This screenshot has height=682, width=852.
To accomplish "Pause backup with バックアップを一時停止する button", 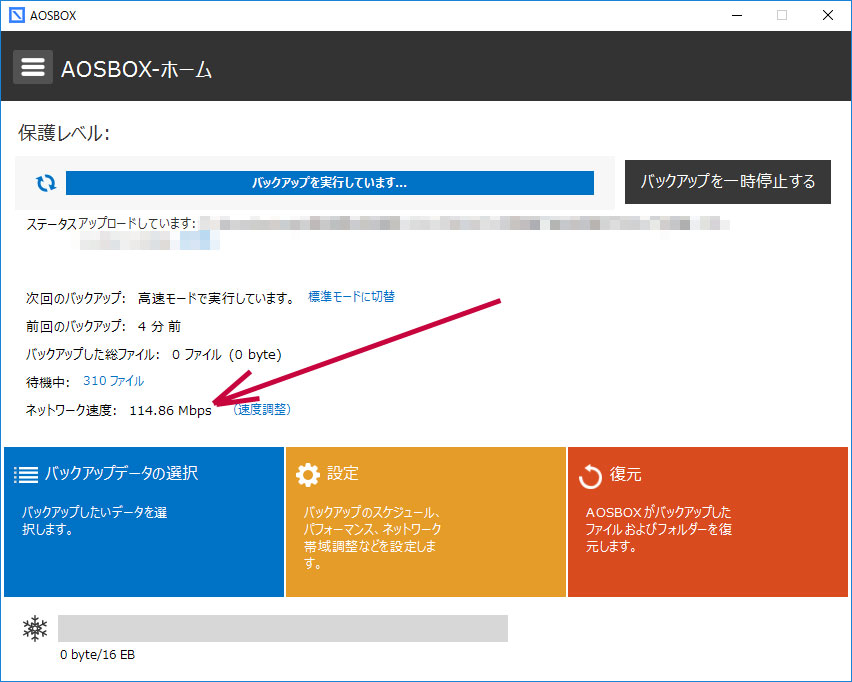I will (728, 182).
